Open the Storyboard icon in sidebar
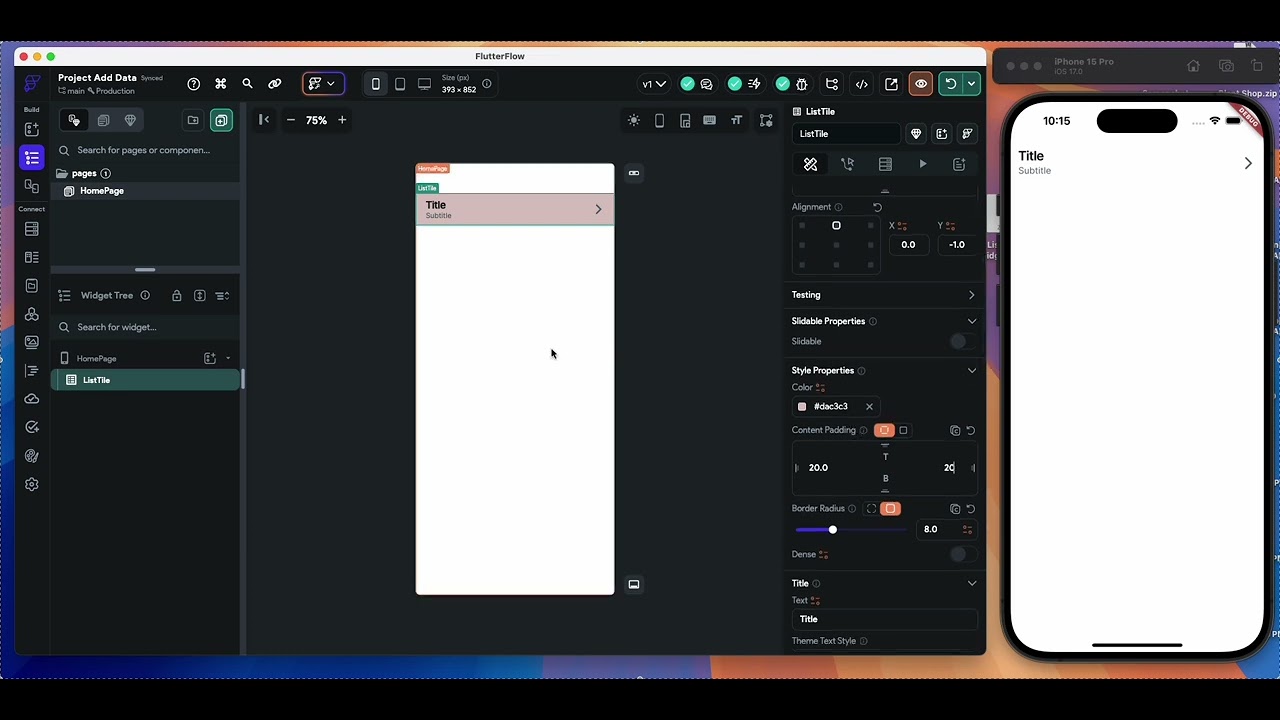The image size is (1280, 720). 32,186
